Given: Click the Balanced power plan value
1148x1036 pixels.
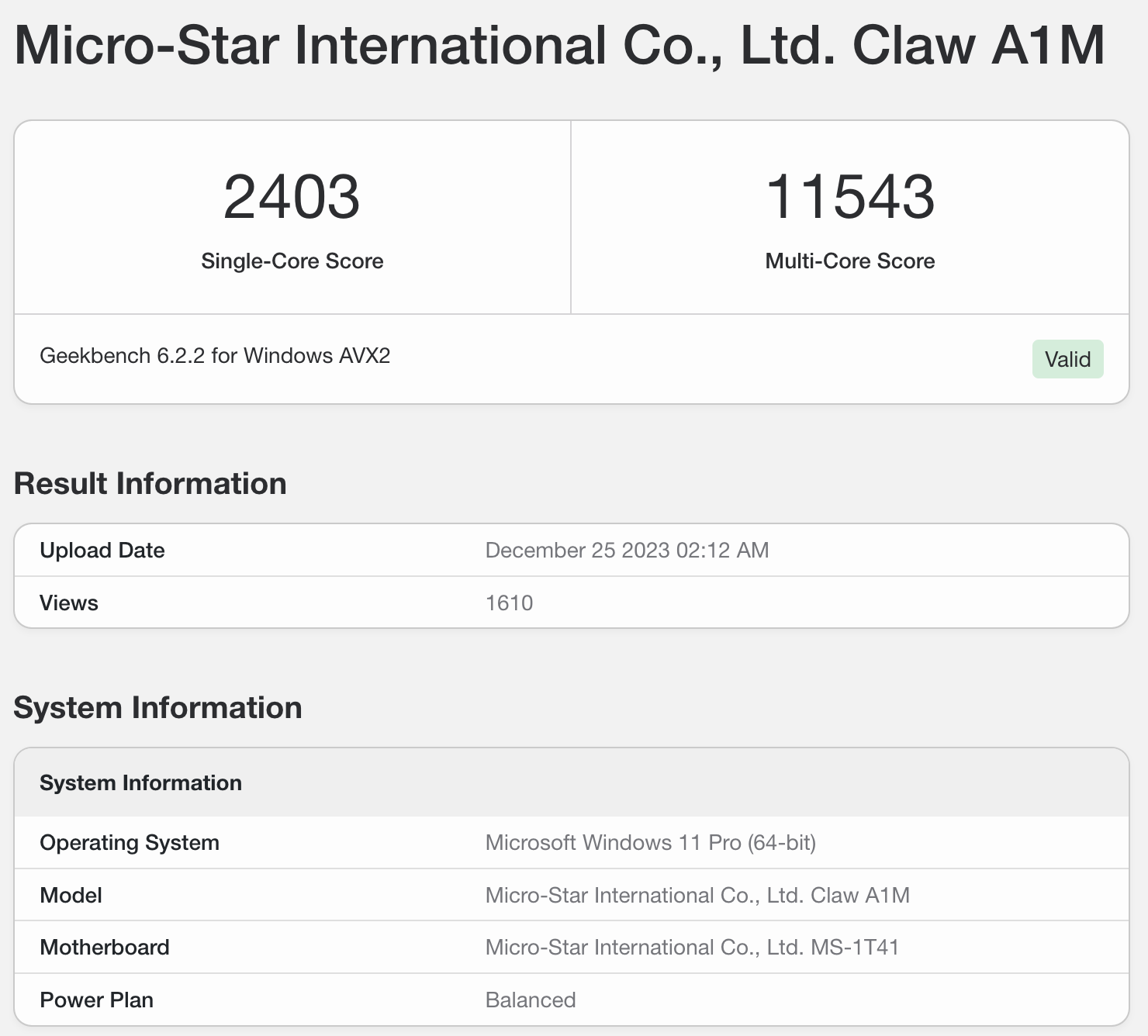Looking at the screenshot, I should pos(531,1000).
